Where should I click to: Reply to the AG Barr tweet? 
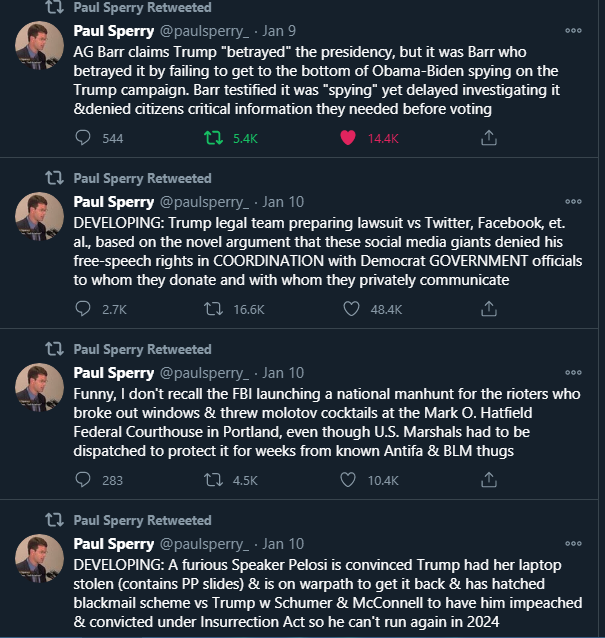pos(83,138)
